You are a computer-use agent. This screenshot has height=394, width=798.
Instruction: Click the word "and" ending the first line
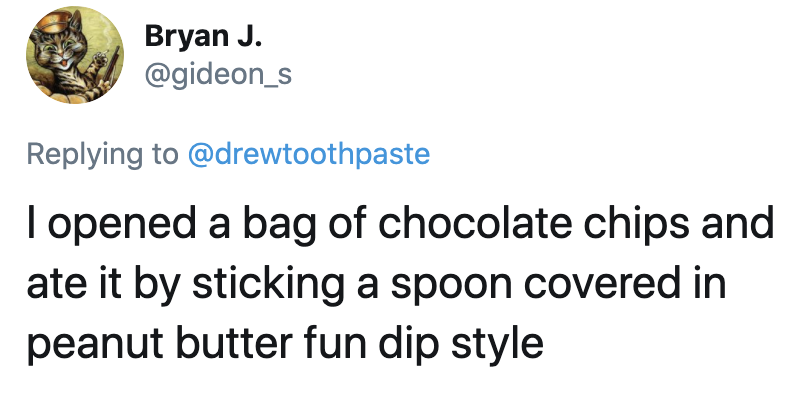point(738,222)
